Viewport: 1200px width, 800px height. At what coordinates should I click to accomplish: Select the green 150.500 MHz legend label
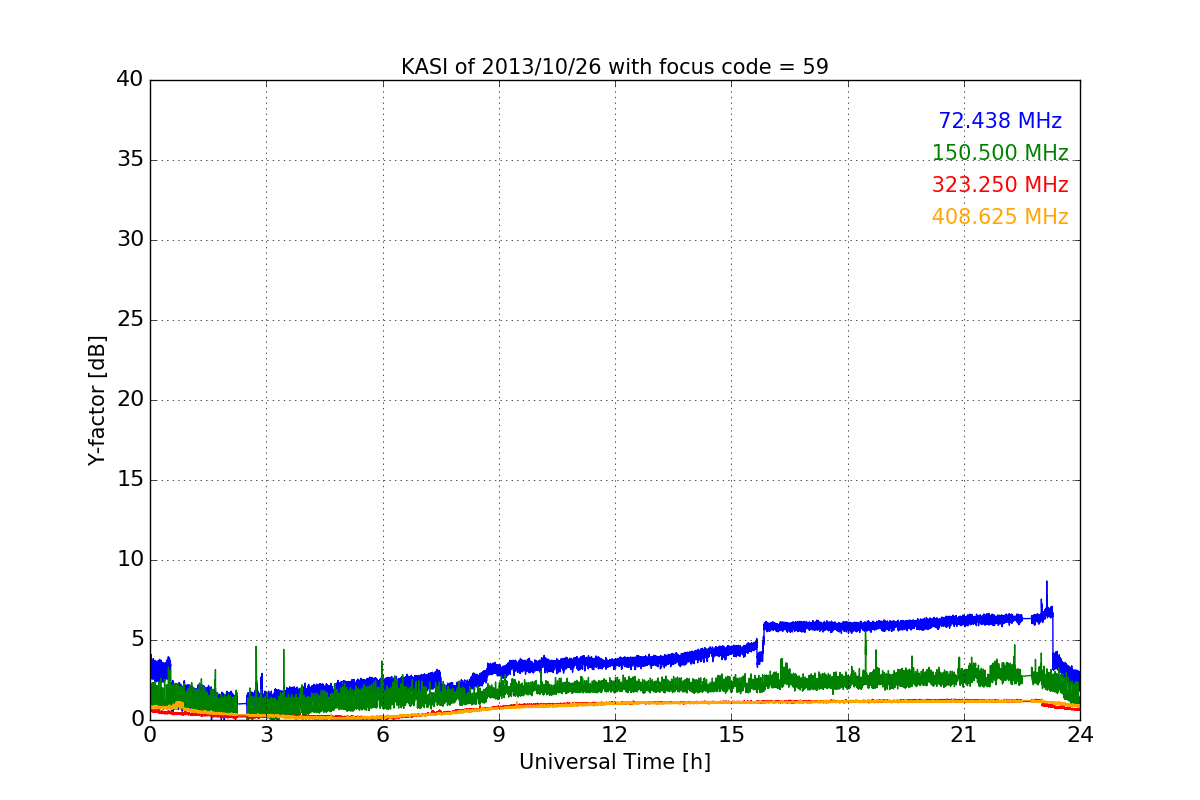click(1000, 153)
